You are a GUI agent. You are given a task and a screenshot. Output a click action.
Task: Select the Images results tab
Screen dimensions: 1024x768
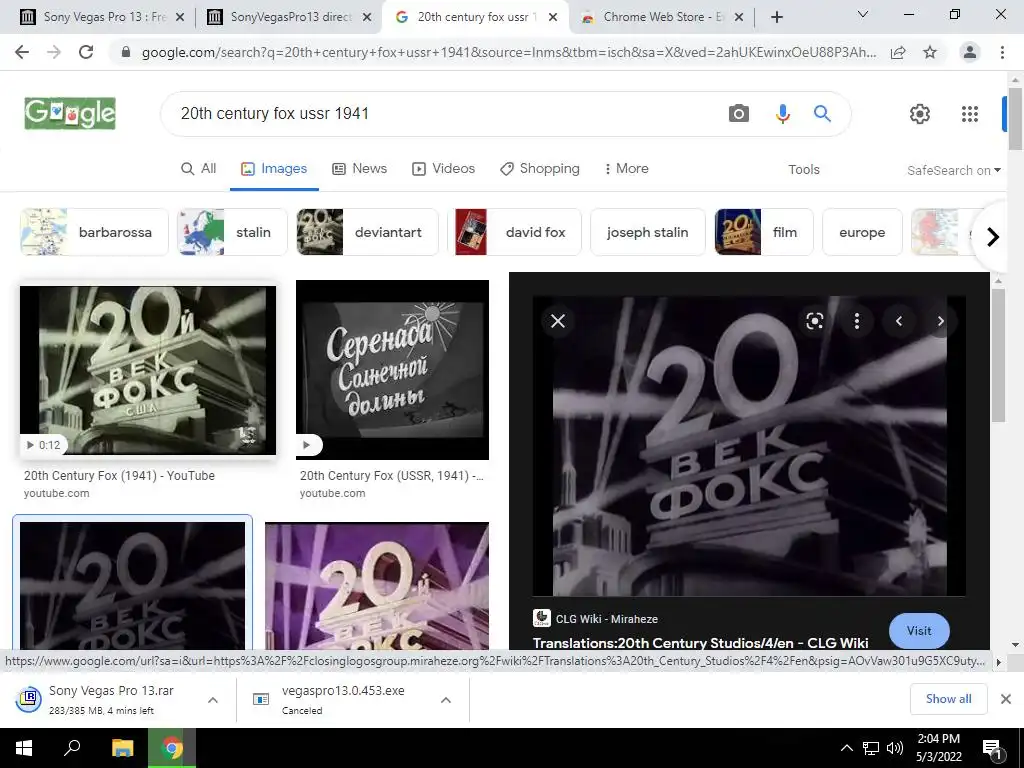[x=274, y=168]
